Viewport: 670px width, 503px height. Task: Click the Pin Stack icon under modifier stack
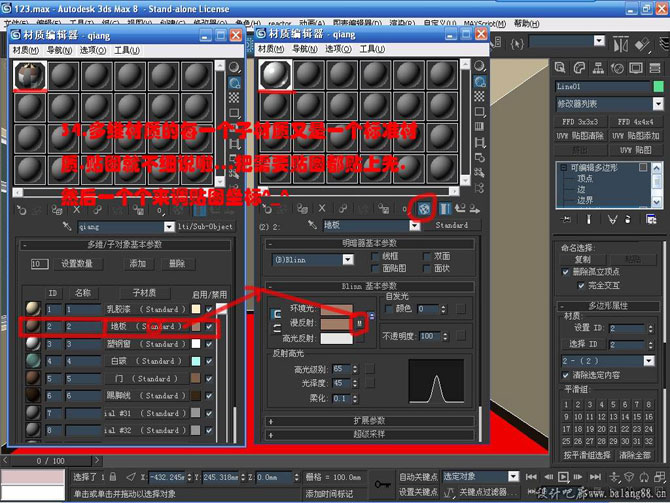566,219
